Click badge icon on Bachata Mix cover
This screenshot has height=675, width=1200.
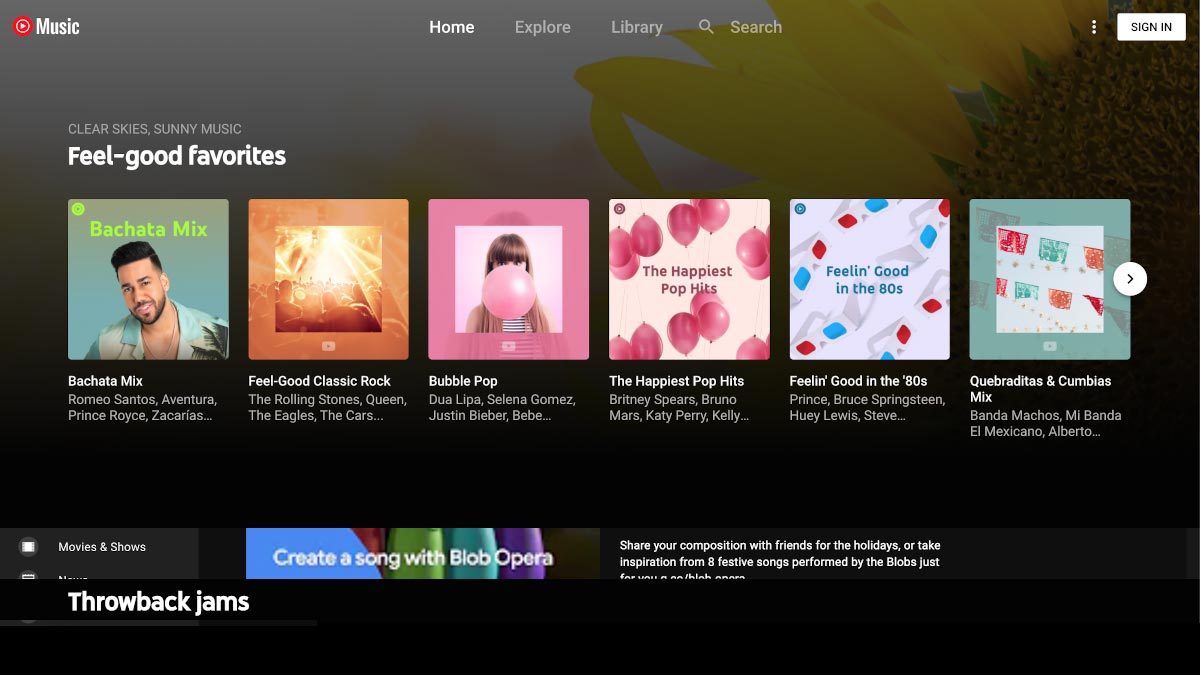pyautogui.click(x=78, y=209)
